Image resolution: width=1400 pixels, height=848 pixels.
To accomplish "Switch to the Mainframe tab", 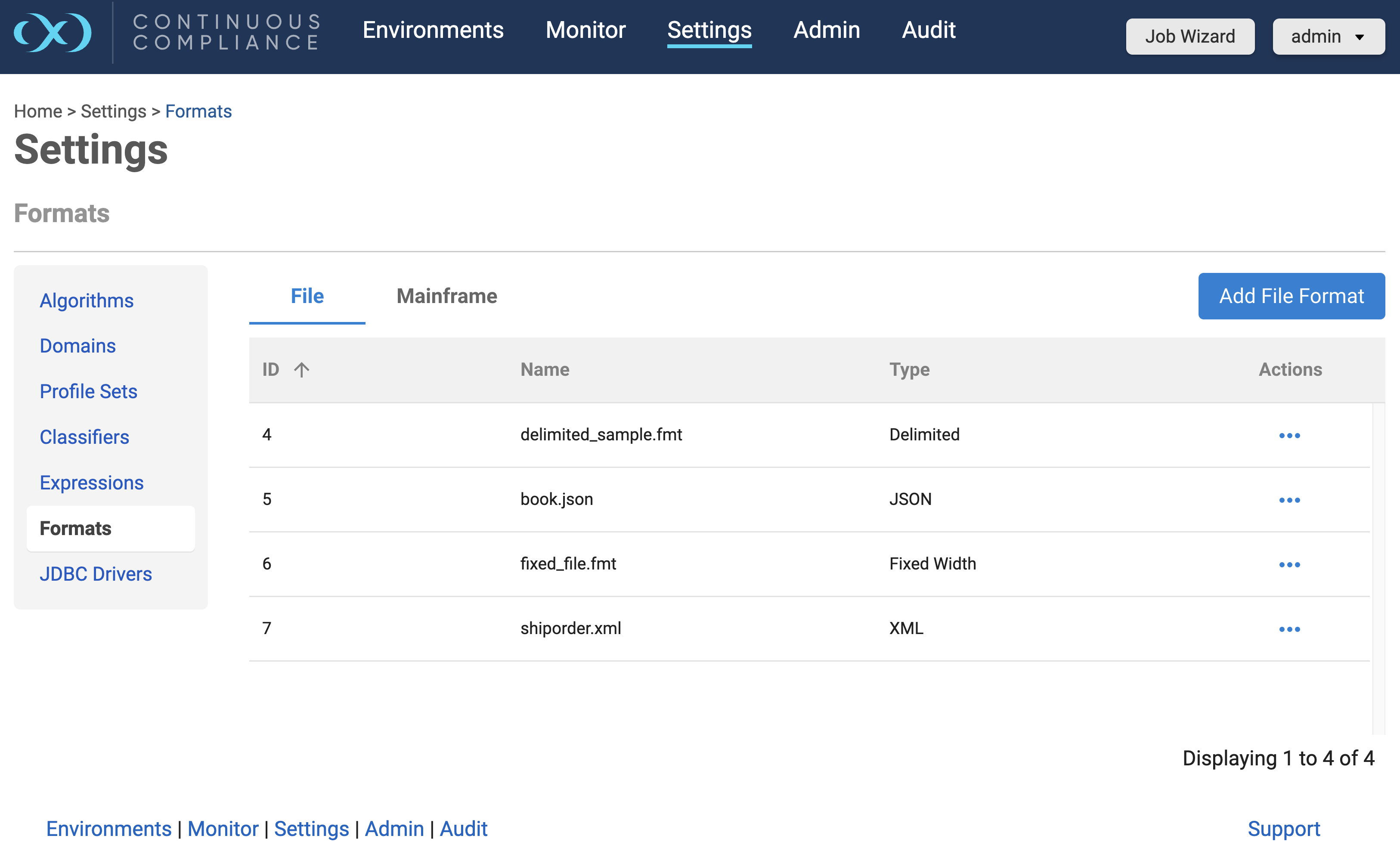I will coord(446,296).
